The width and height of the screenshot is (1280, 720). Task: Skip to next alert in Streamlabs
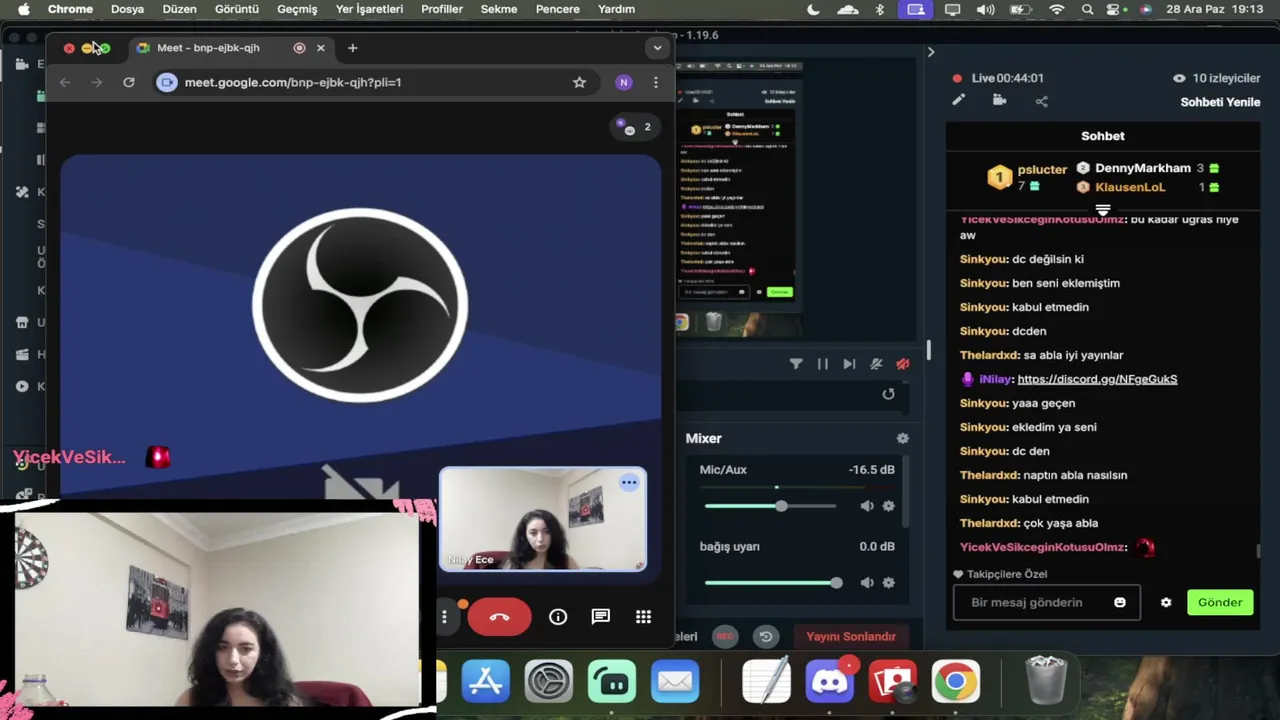click(x=849, y=364)
